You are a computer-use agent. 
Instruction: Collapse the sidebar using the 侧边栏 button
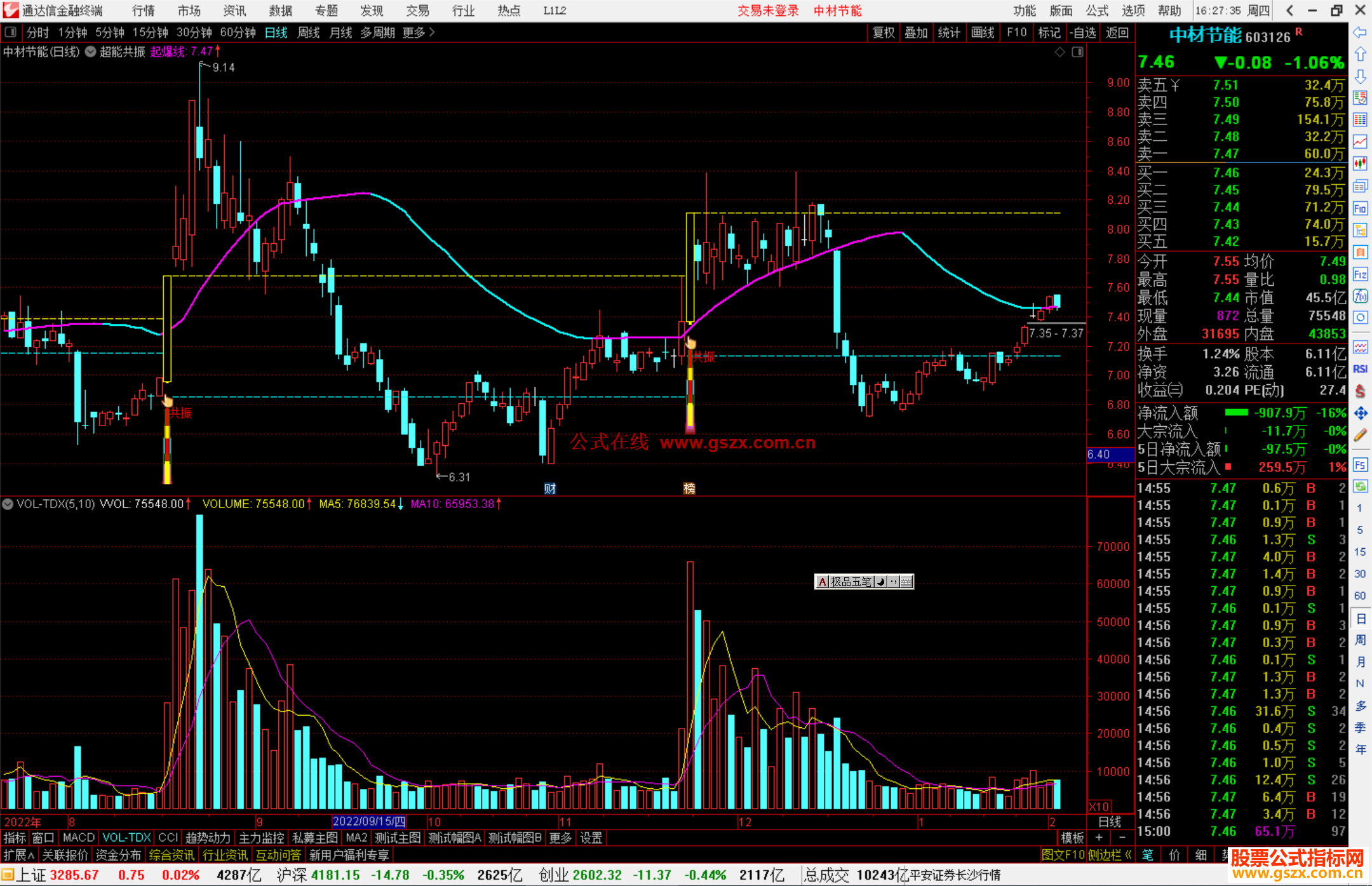tap(1110, 855)
